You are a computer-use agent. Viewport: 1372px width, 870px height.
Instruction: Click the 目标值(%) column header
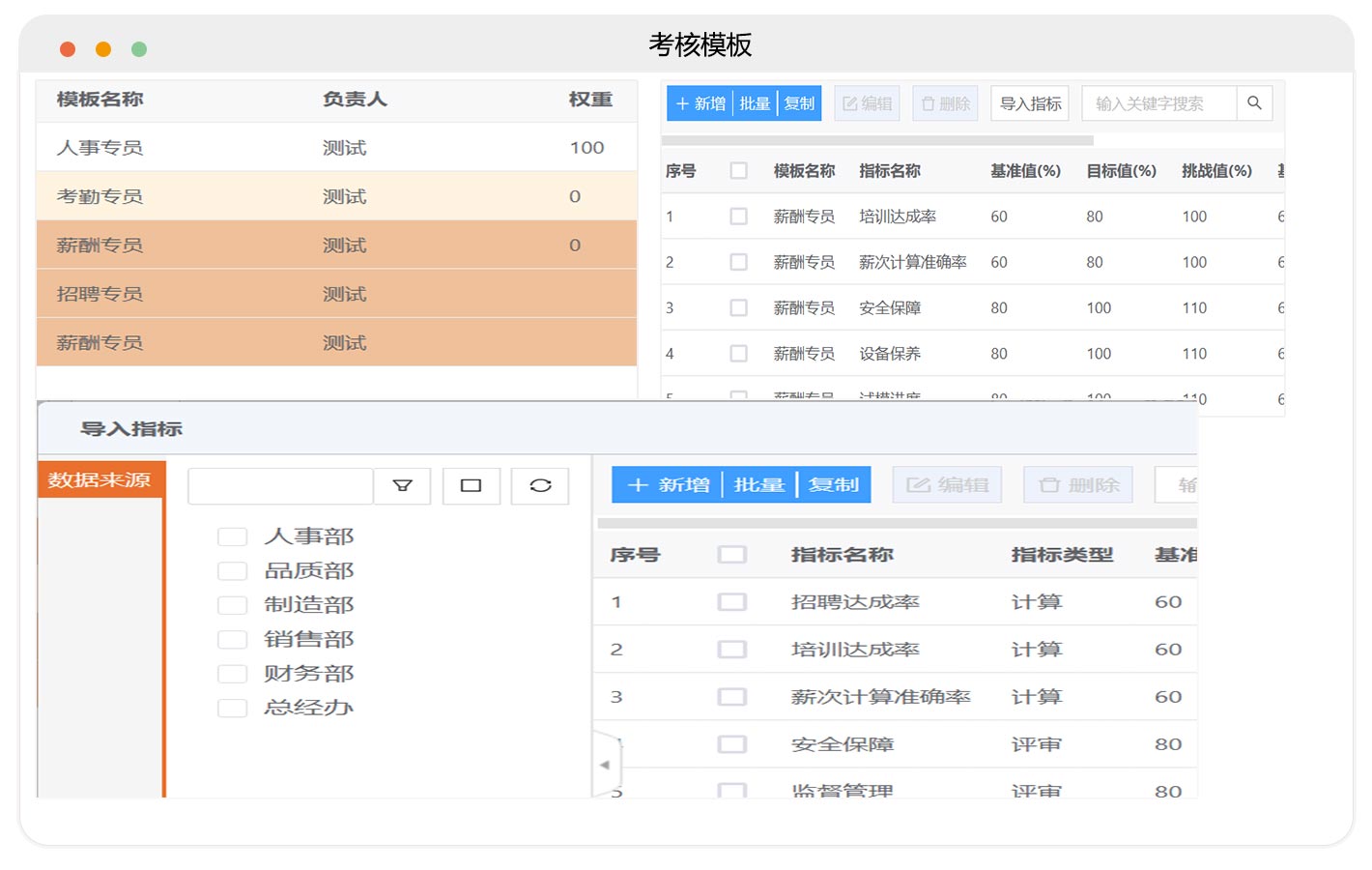(1121, 171)
